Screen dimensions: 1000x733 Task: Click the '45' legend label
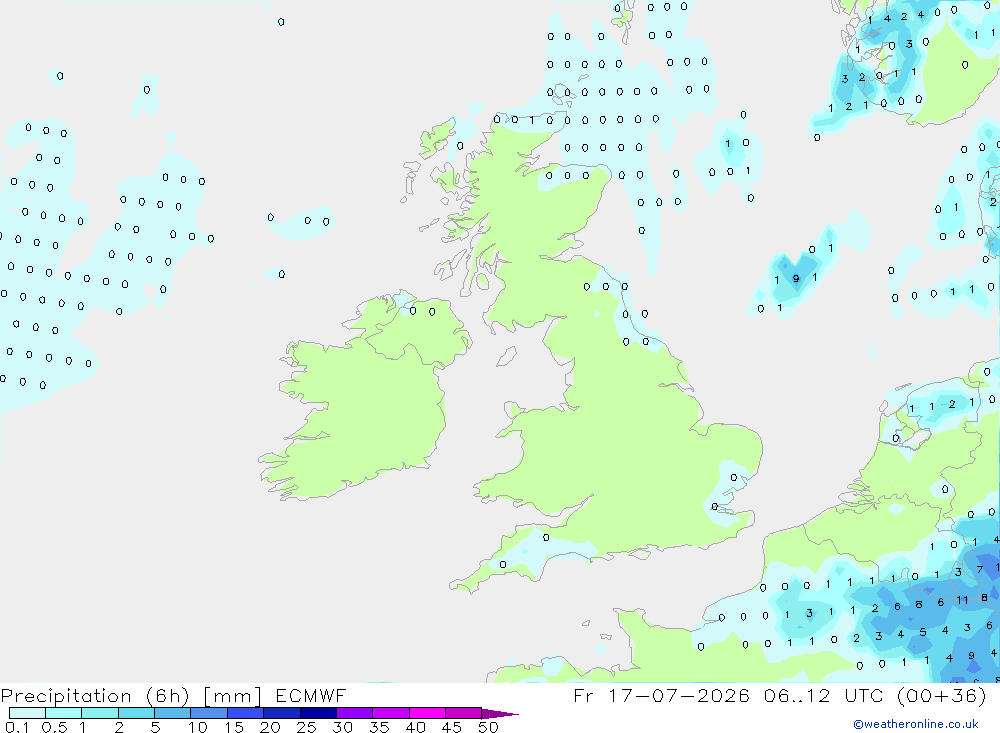452,727
